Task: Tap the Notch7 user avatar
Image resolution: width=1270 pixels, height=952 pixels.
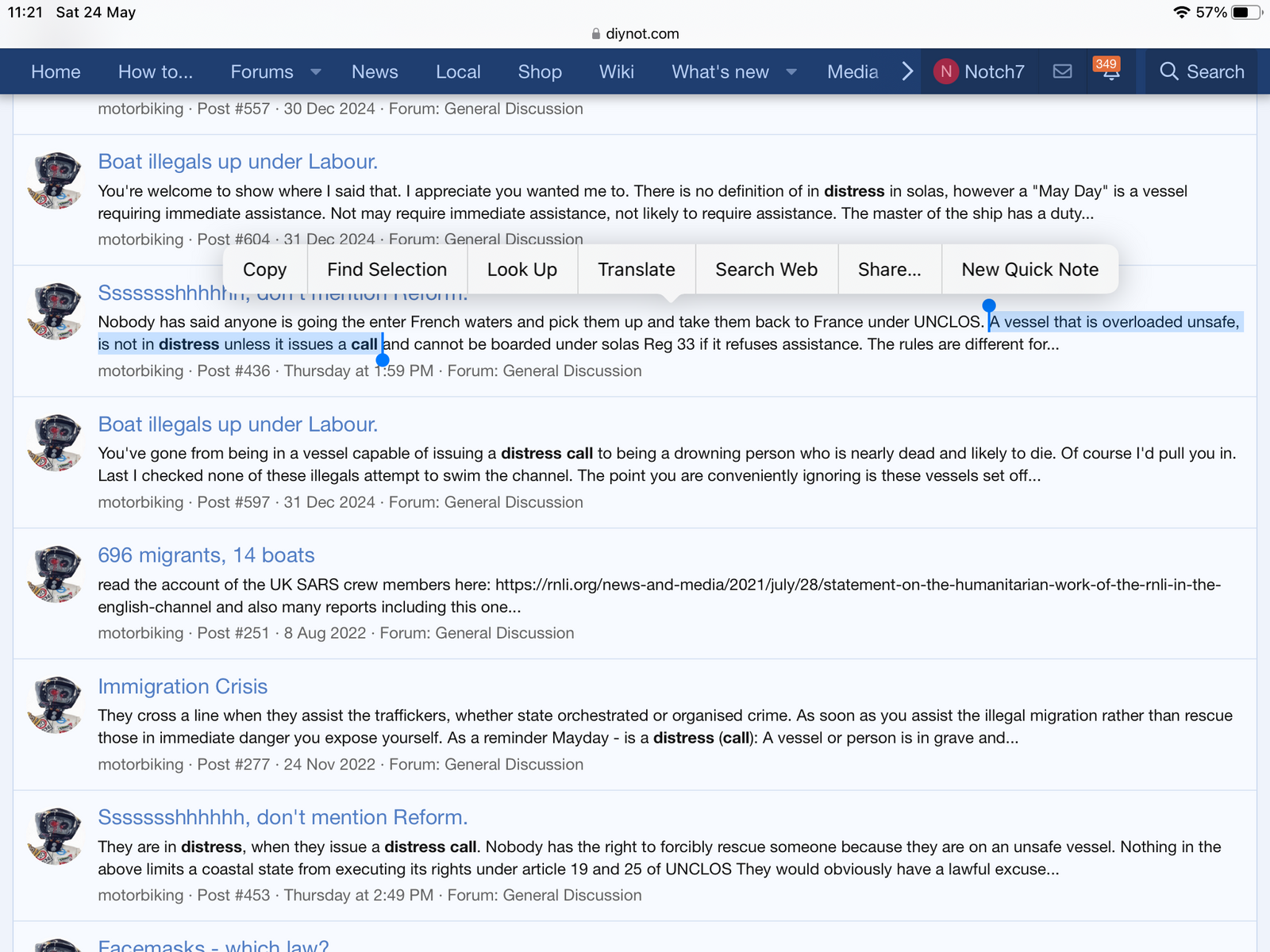Action: pyautogui.click(x=945, y=71)
